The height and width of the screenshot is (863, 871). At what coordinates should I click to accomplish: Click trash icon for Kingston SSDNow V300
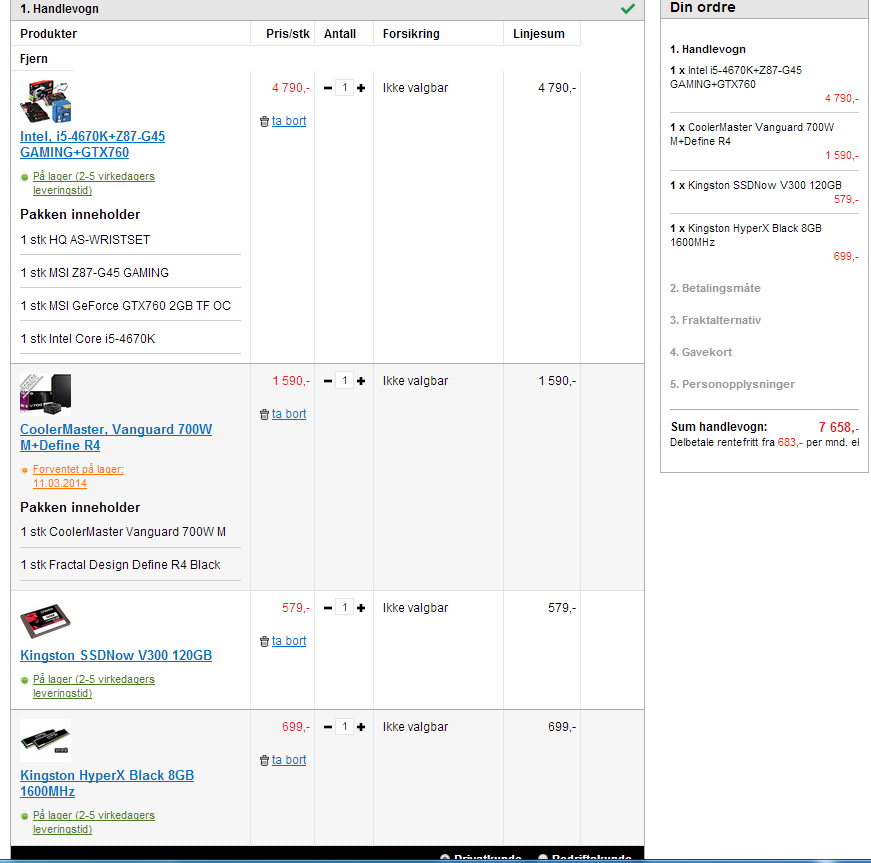pos(264,641)
